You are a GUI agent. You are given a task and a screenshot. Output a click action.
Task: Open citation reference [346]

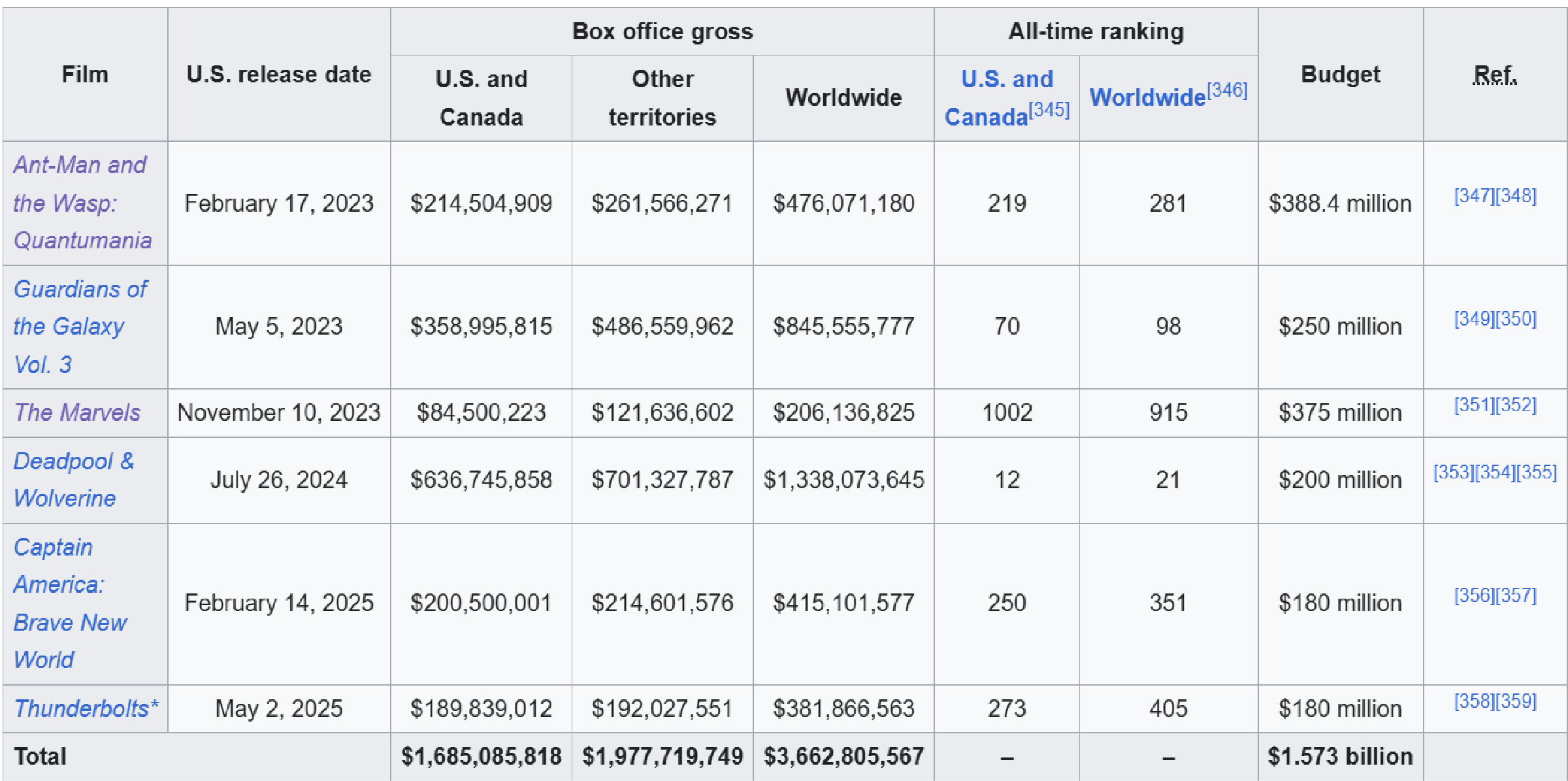1227,90
